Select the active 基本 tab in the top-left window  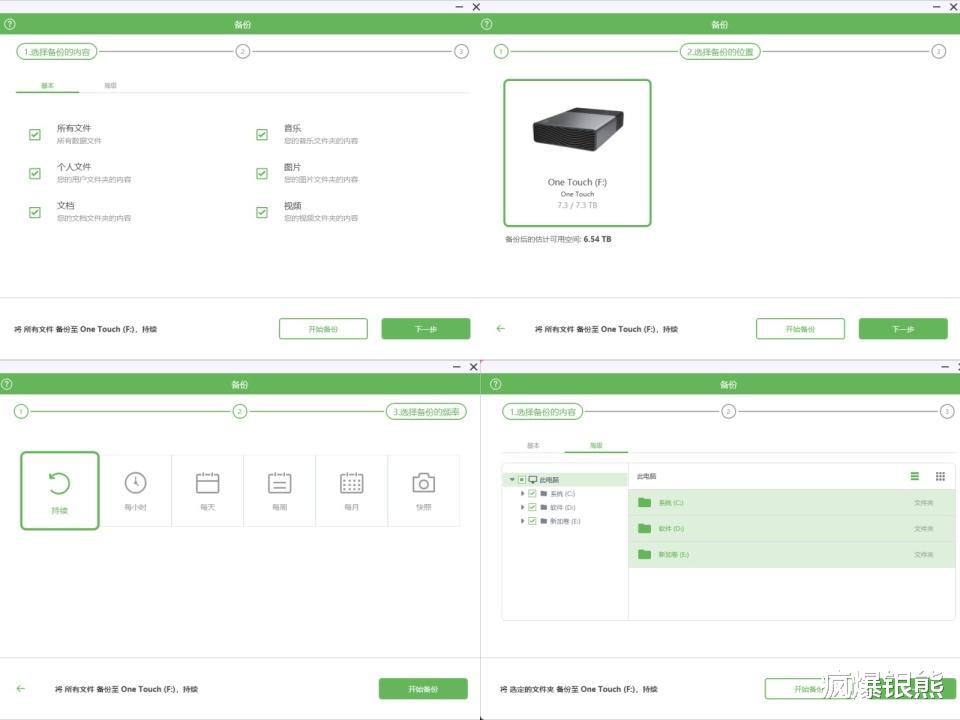pyautogui.click(x=48, y=86)
